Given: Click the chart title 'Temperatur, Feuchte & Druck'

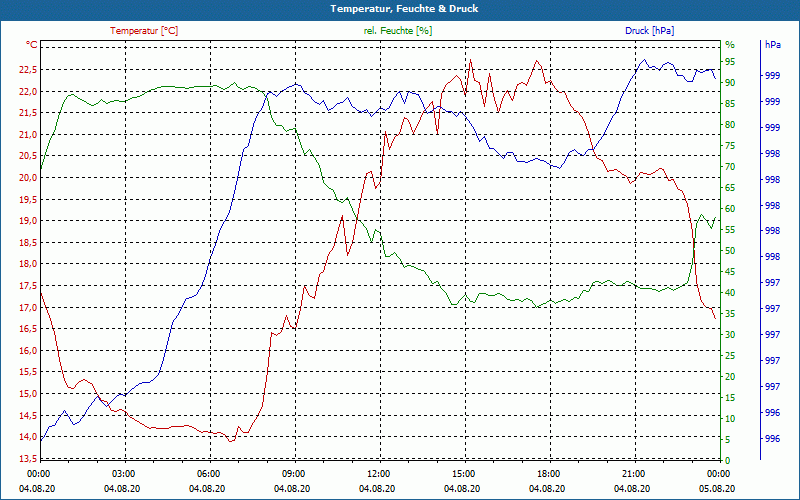Looking at the screenshot, I should (x=404, y=9).
